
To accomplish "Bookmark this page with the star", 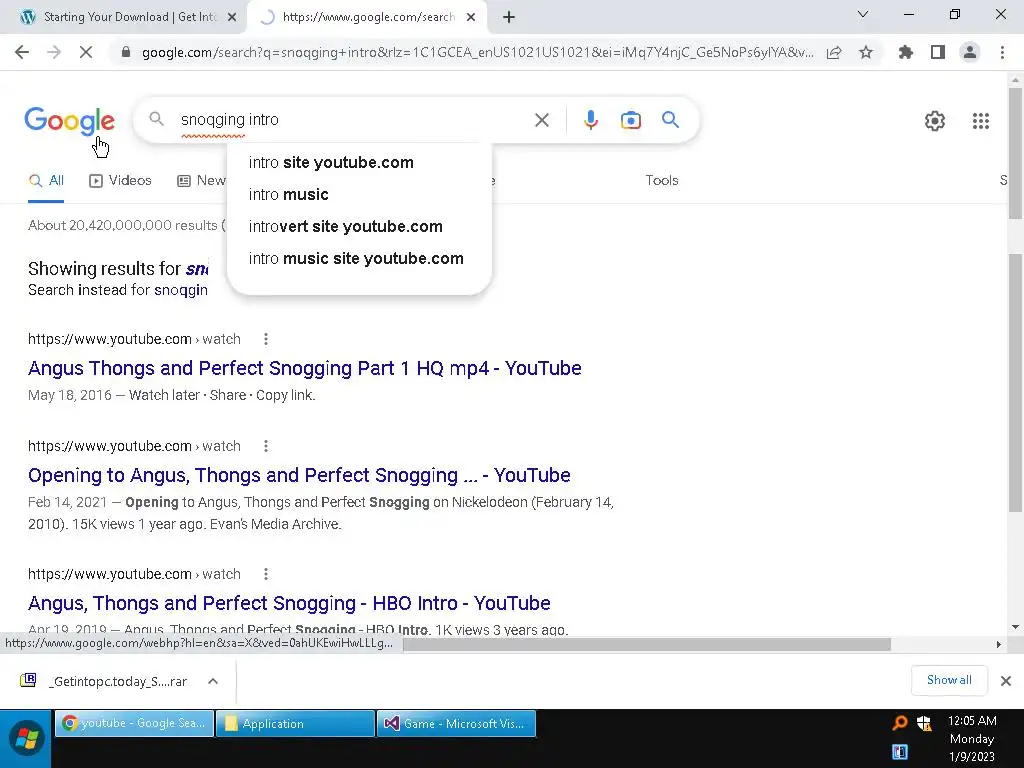I will pos(866,52).
